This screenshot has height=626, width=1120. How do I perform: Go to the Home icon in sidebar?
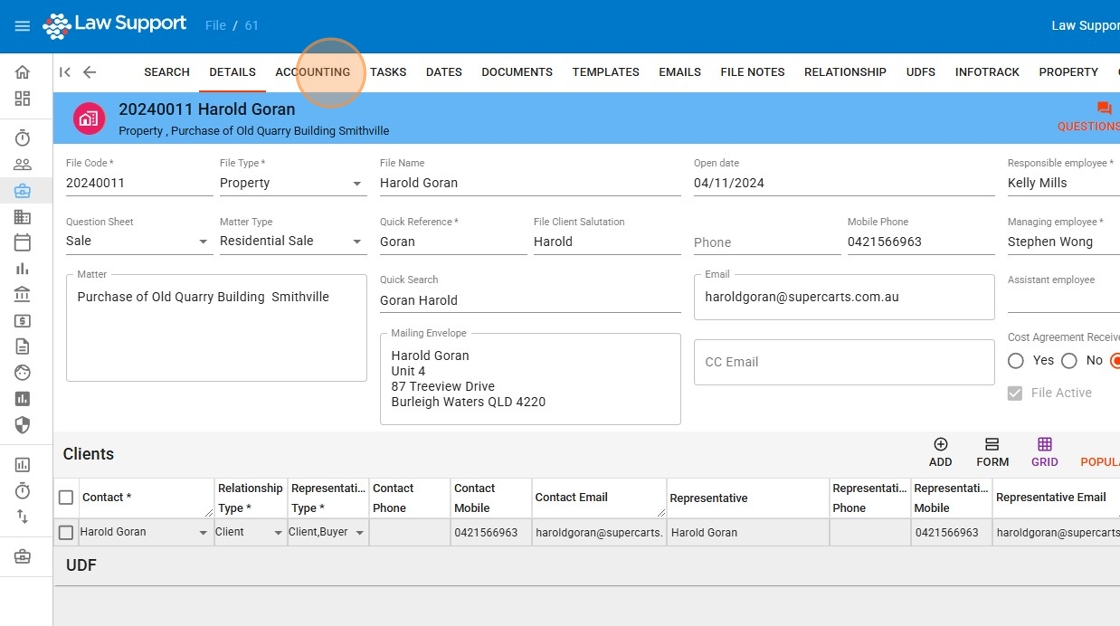[x=22, y=72]
